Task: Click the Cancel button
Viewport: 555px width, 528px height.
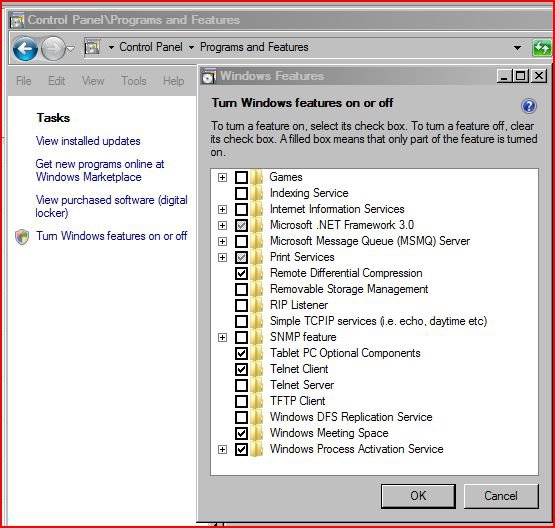Action: point(501,496)
